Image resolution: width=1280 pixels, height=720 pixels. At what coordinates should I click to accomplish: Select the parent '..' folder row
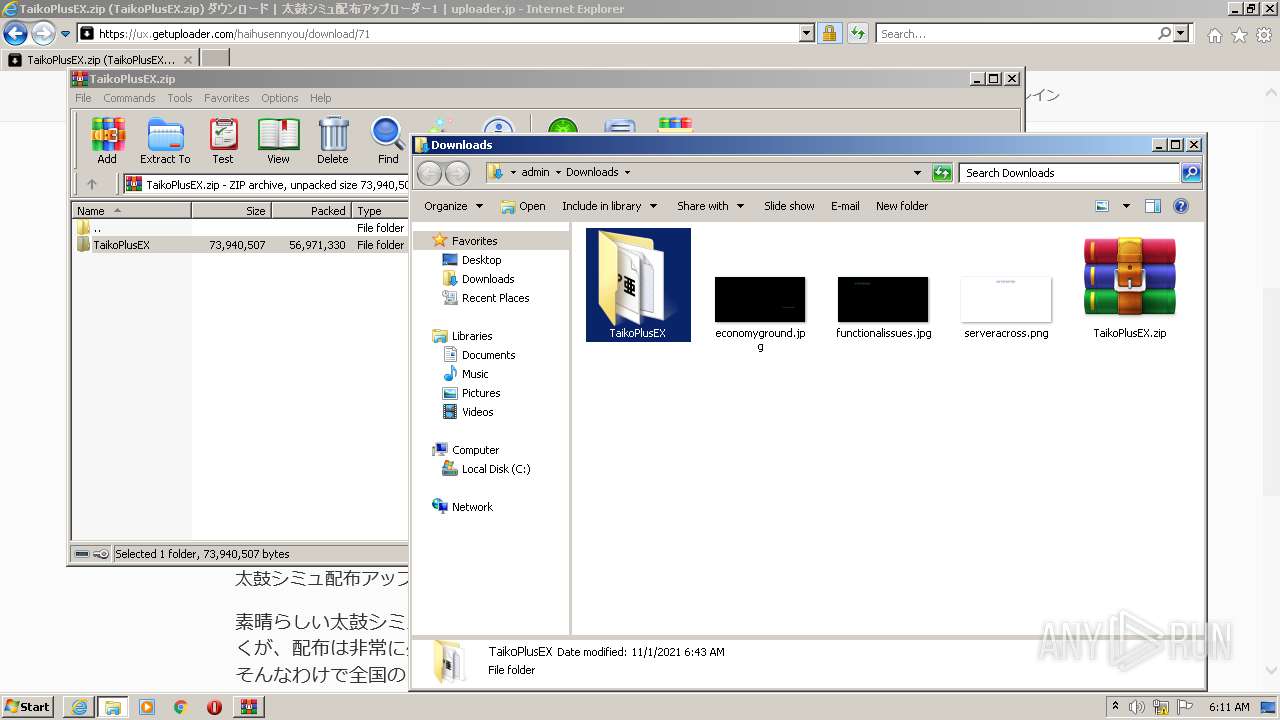[x=240, y=228]
